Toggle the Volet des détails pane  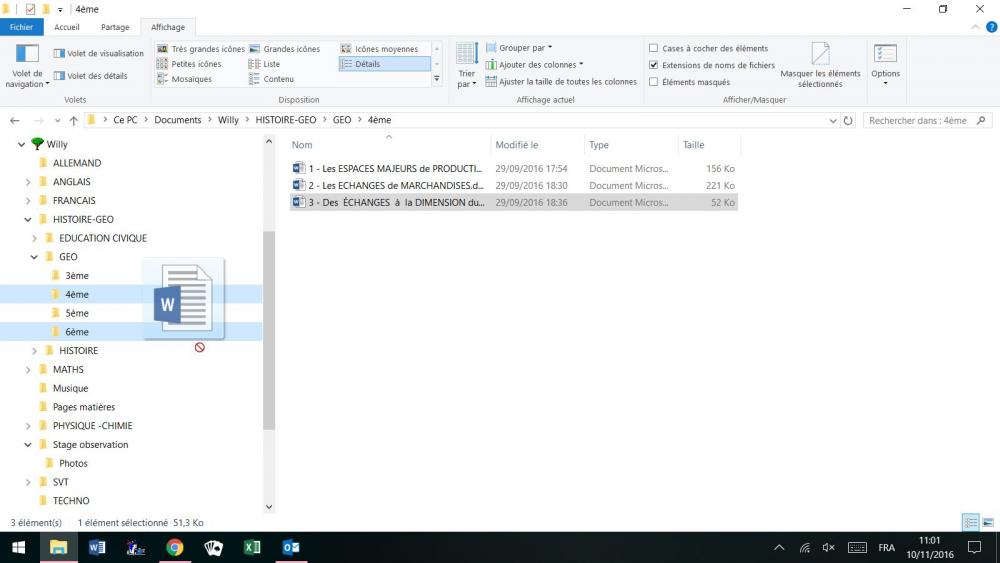tap(91, 76)
